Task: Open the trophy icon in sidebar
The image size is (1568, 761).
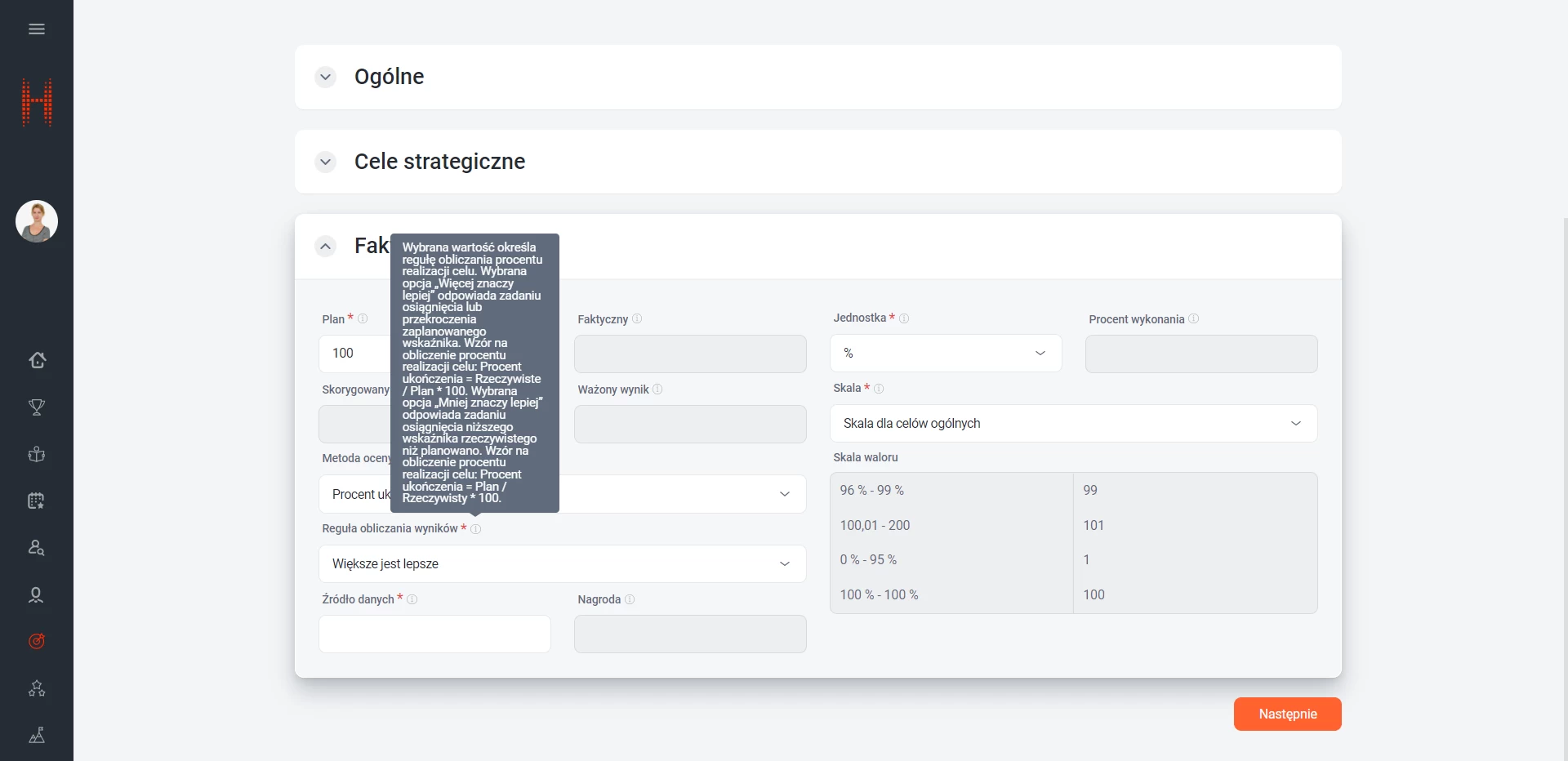Action: click(x=37, y=407)
